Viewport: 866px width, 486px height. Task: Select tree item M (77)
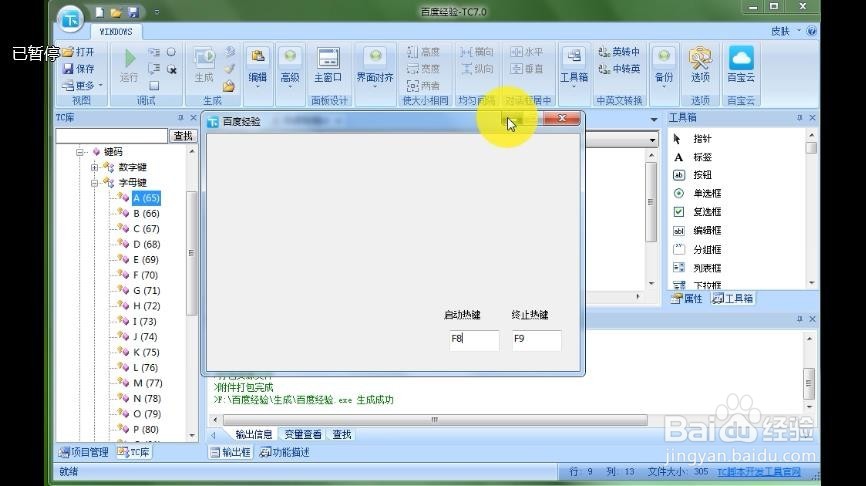tap(147, 383)
